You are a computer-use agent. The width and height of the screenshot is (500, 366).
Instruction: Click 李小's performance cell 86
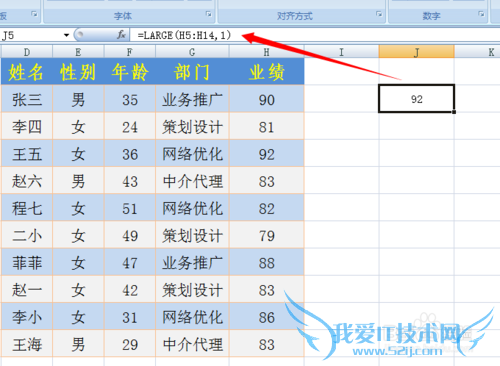pos(266,317)
